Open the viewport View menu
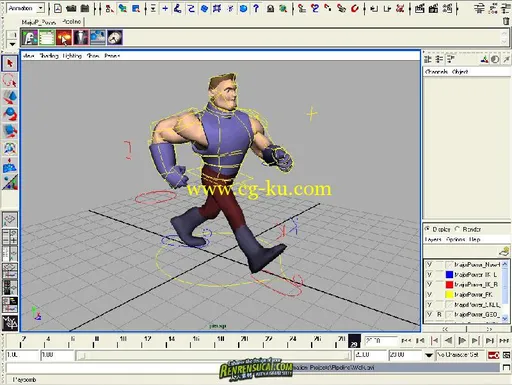This screenshot has width=512, height=385. point(29,56)
